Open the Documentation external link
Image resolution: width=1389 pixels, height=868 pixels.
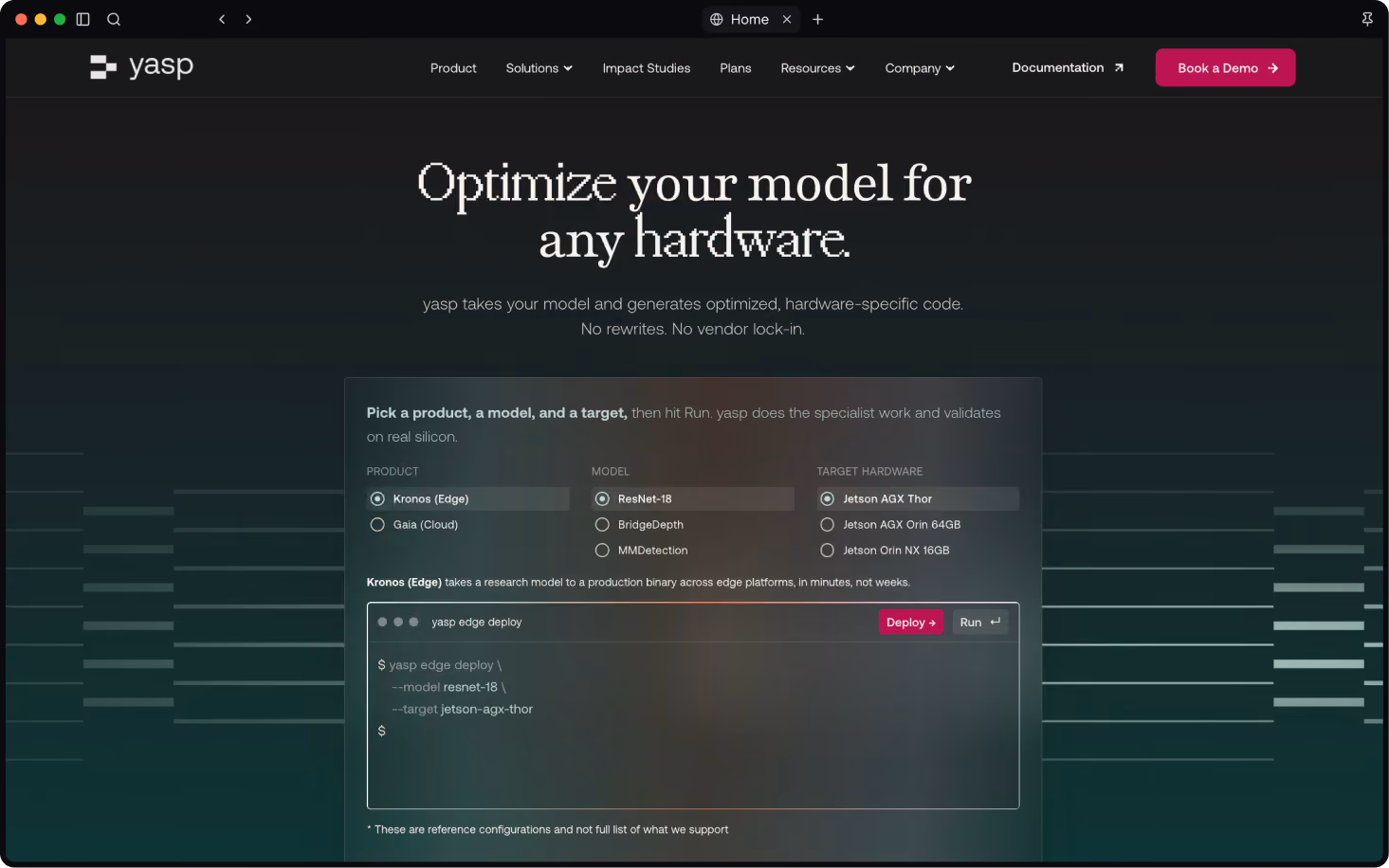click(x=1068, y=67)
